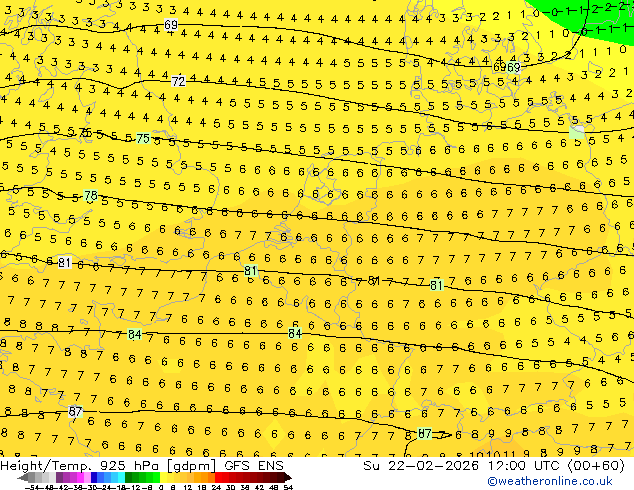Image resolution: width=634 pixels, height=490 pixels.
Task: Click the 54 value on legend scale
Action: click(288, 487)
